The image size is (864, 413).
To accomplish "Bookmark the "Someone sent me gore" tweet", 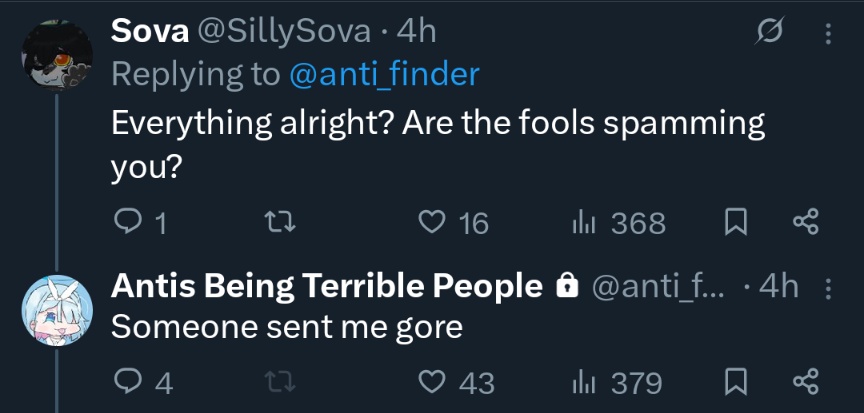I will click(x=736, y=382).
